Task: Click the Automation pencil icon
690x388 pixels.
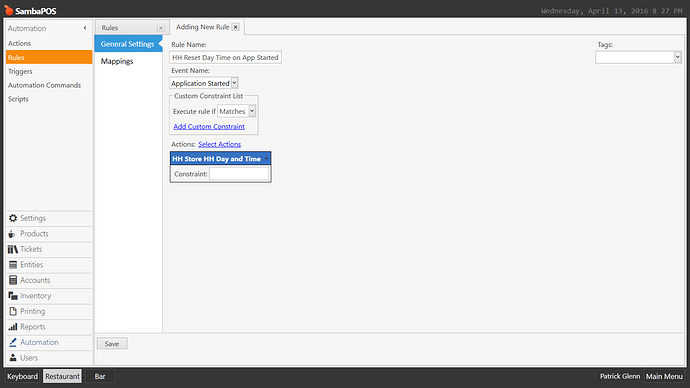Action: (x=13, y=342)
